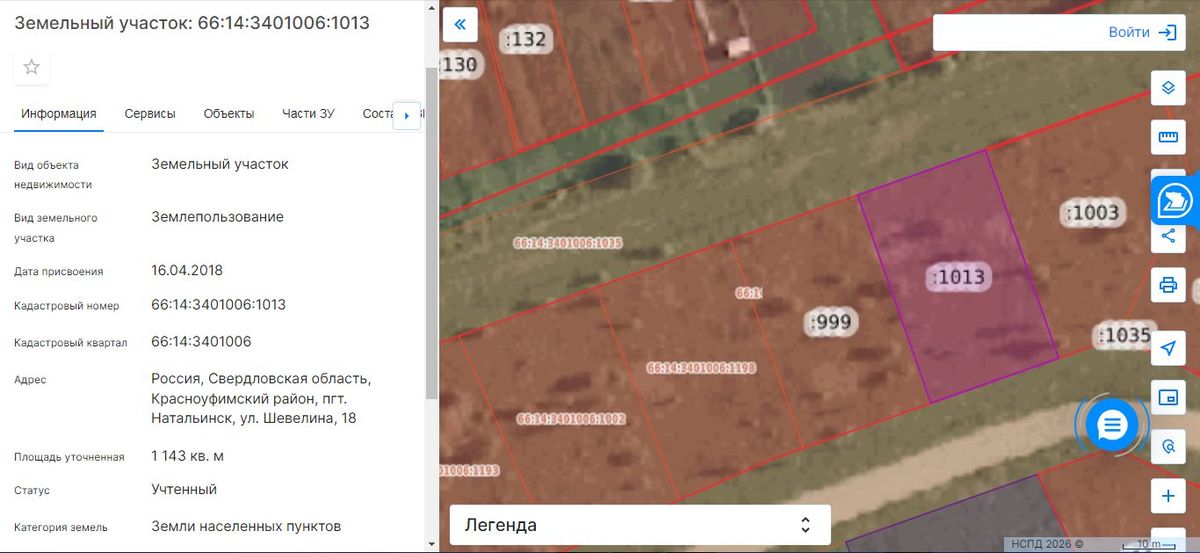Click the area value 1 143 кв. м
This screenshot has width=1200, height=553.
pyautogui.click(x=187, y=455)
